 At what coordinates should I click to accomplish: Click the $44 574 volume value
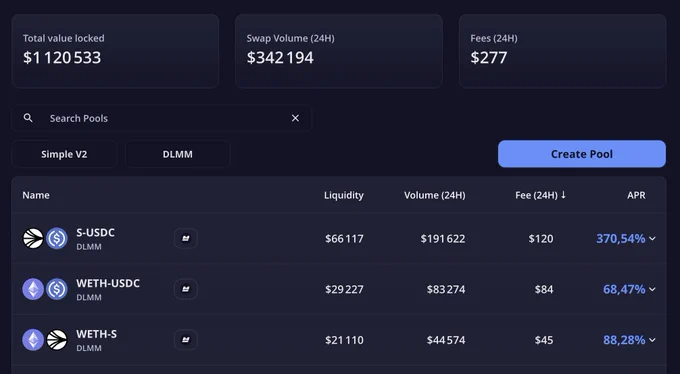click(x=446, y=340)
